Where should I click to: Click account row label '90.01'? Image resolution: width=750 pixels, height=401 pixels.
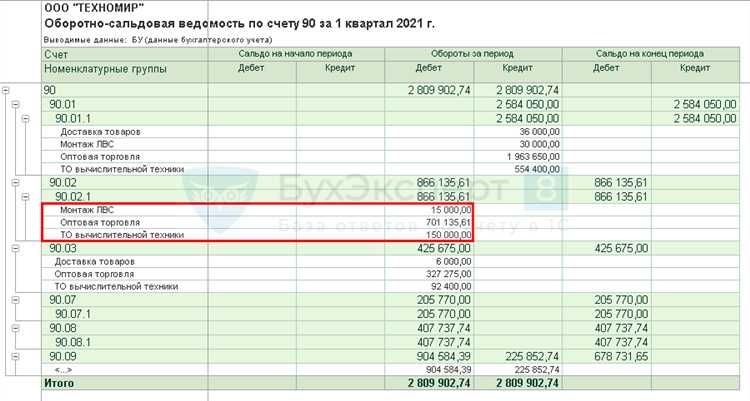click(62, 104)
